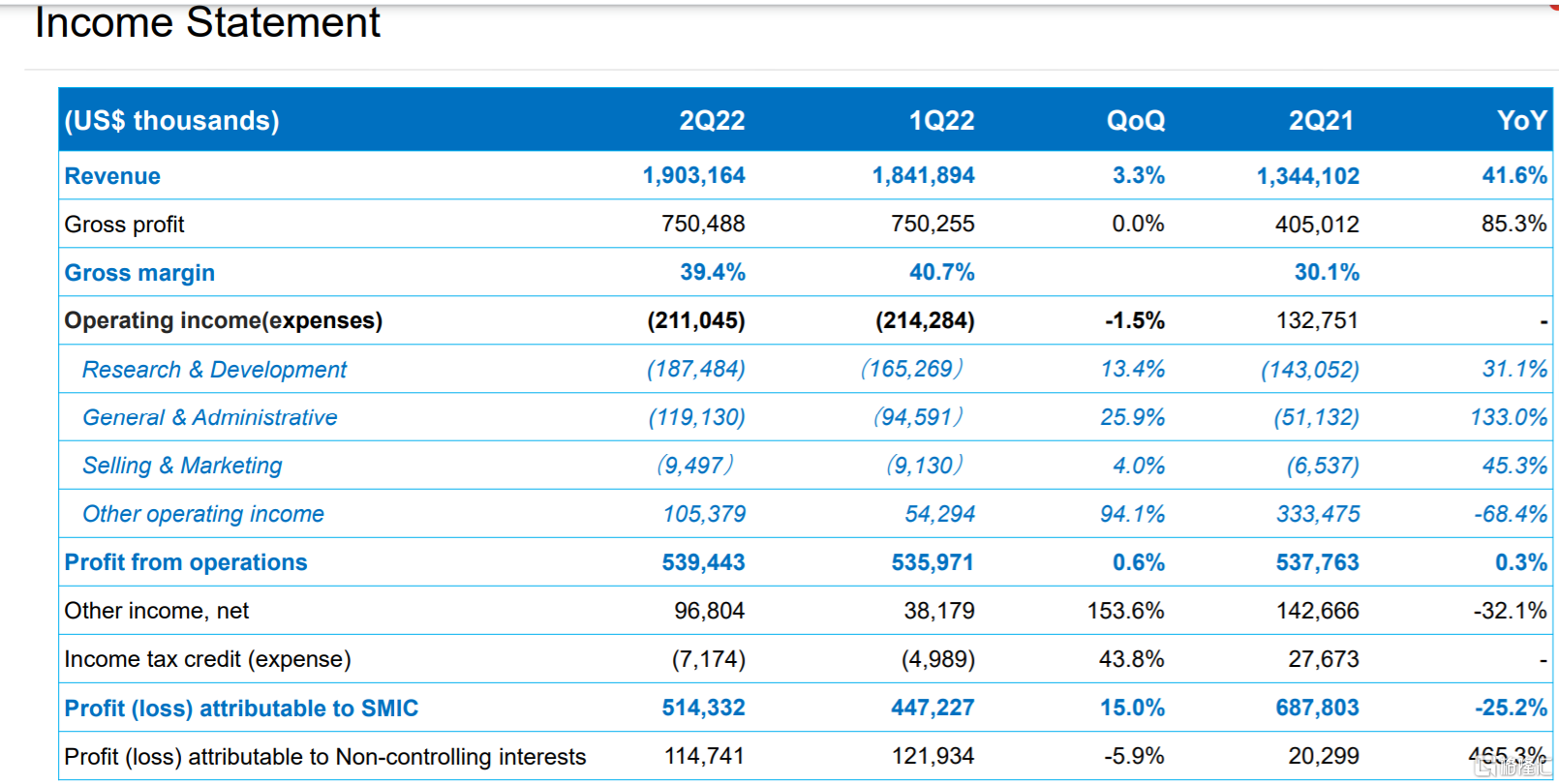Image resolution: width=1559 pixels, height=784 pixels.
Task: Click the 41.6% revenue YoY value
Action: pos(1513,175)
